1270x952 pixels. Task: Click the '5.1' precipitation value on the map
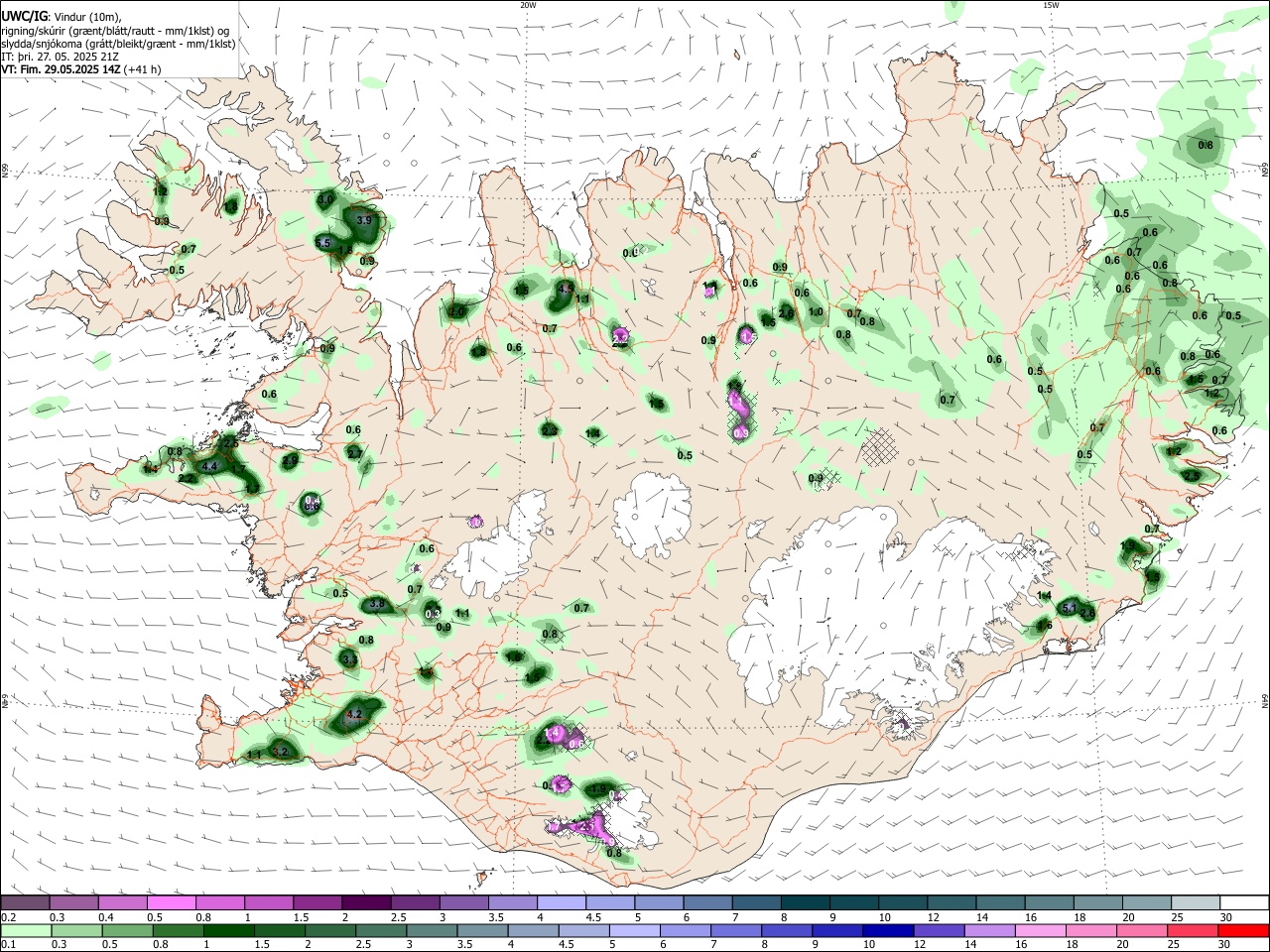(x=1070, y=608)
